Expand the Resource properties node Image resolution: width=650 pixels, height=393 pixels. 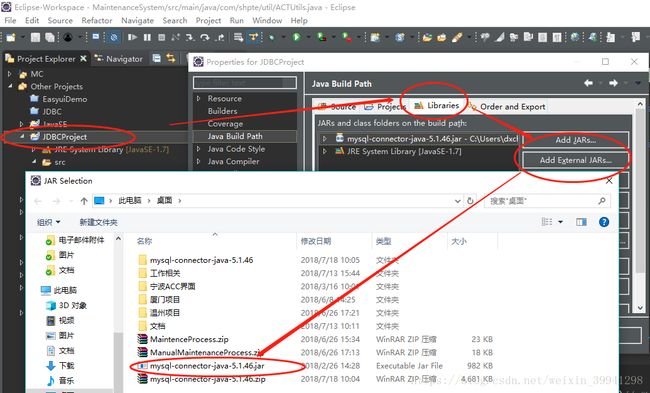tap(199, 98)
